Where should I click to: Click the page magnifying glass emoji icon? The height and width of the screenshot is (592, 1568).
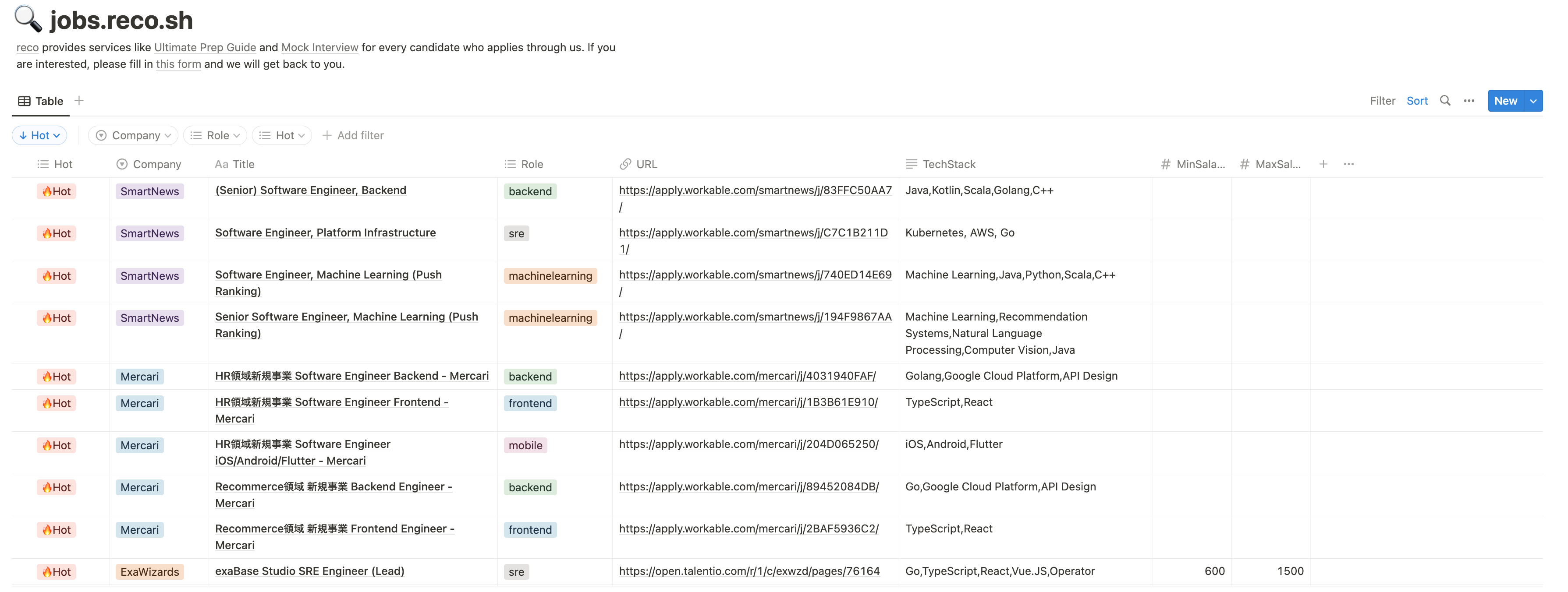(28, 19)
